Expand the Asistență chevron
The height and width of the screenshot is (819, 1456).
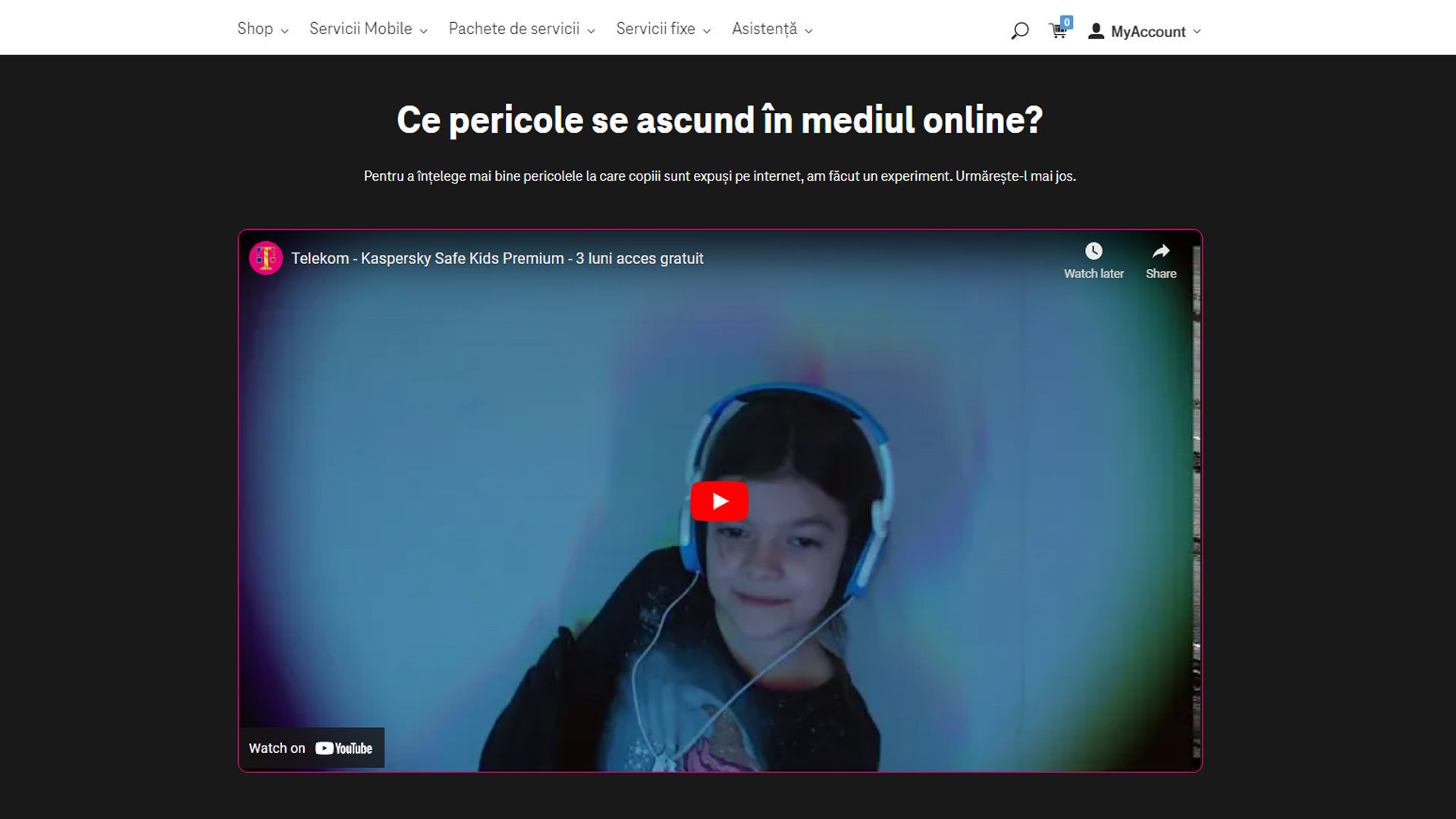(808, 31)
